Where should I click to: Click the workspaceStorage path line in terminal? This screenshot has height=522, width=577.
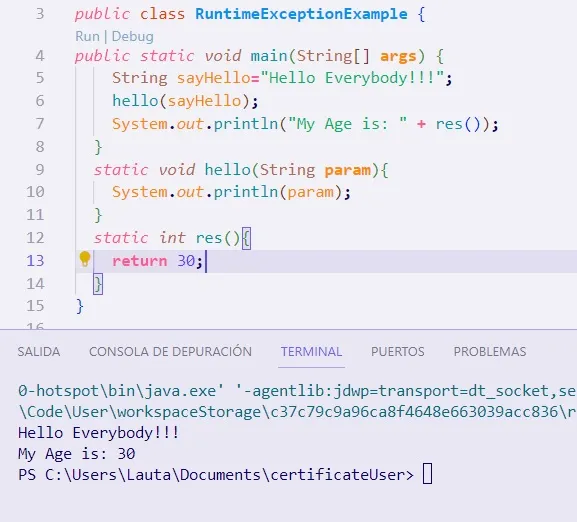point(297,412)
